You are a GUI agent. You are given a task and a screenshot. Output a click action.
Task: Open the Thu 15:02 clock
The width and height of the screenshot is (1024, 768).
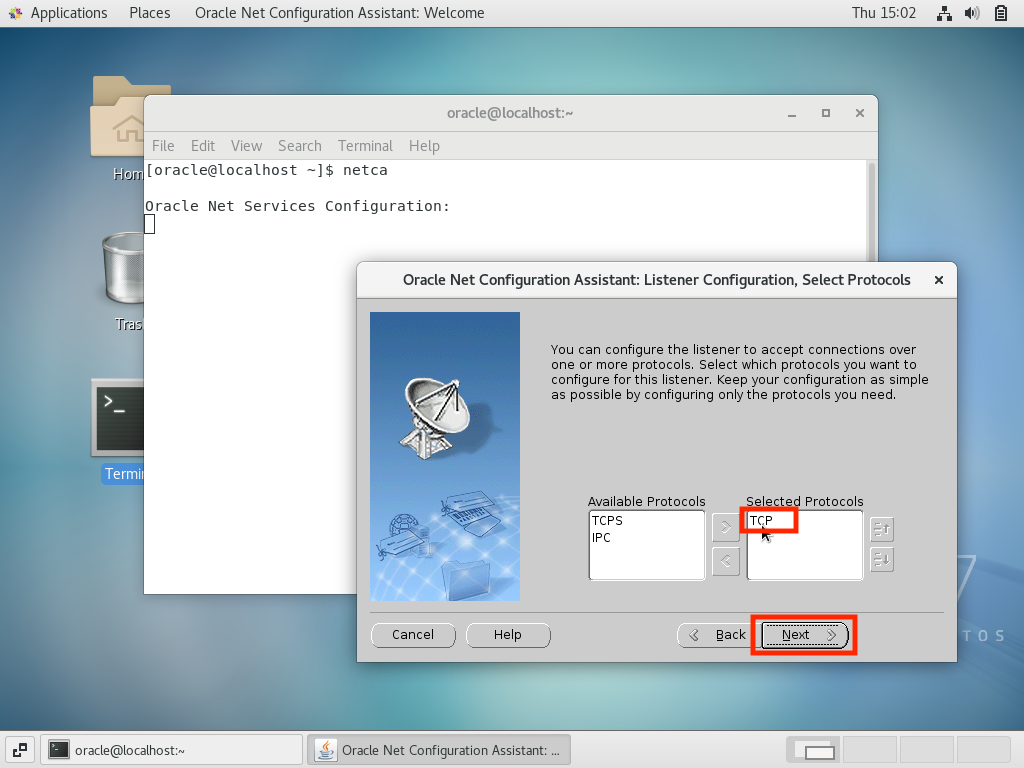point(884,13)
